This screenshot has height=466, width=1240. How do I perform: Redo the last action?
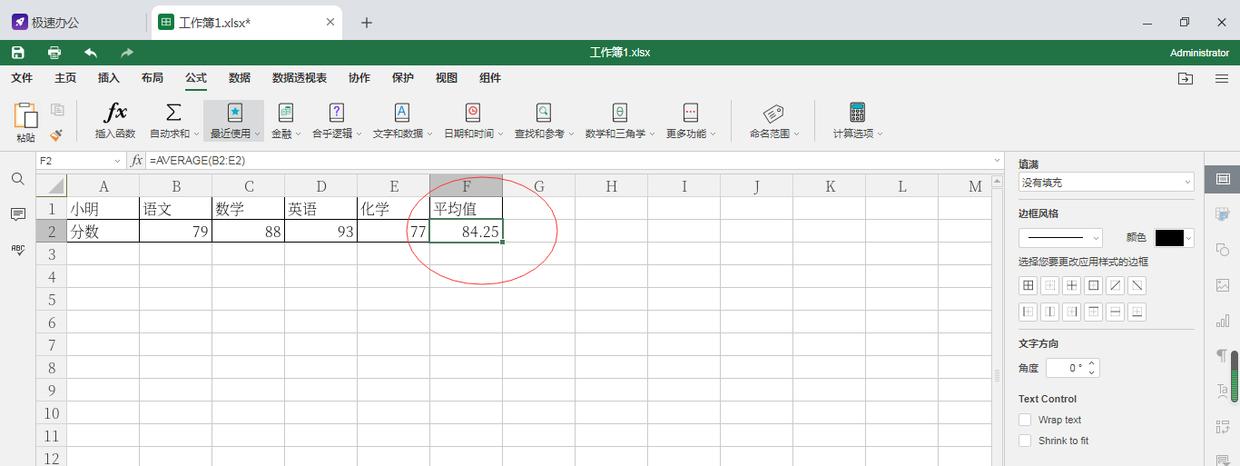click(x=127, y=52)
